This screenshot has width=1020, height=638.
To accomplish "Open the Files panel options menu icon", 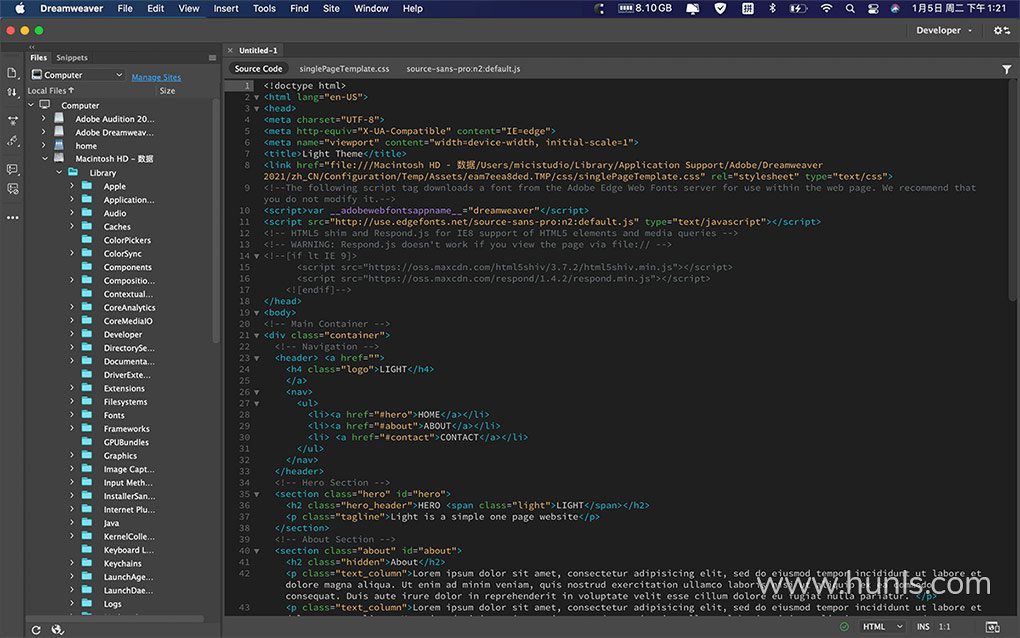I will click(212, 58).
